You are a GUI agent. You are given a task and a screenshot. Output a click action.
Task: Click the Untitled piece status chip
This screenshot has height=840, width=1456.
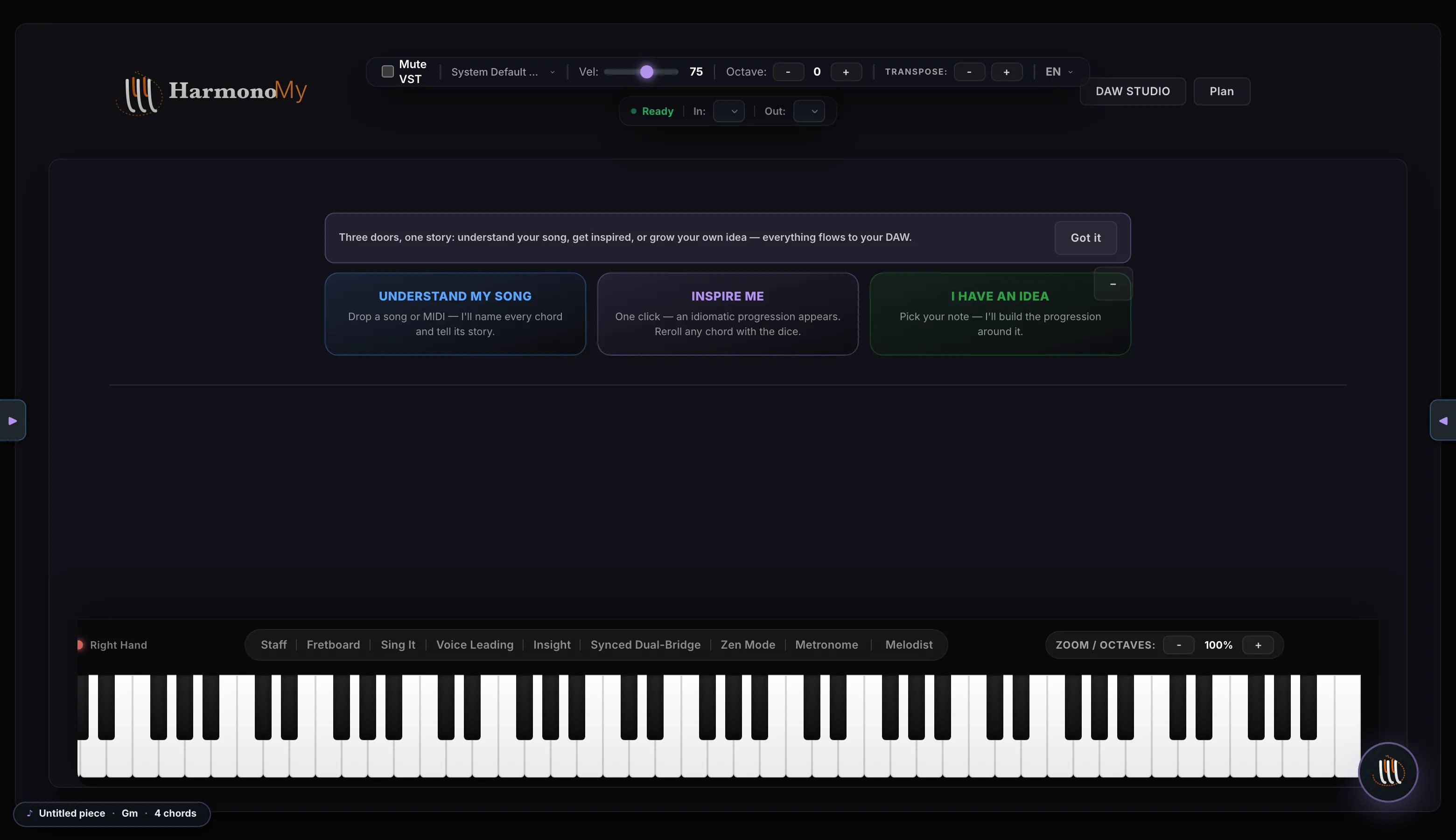point(112,813)
